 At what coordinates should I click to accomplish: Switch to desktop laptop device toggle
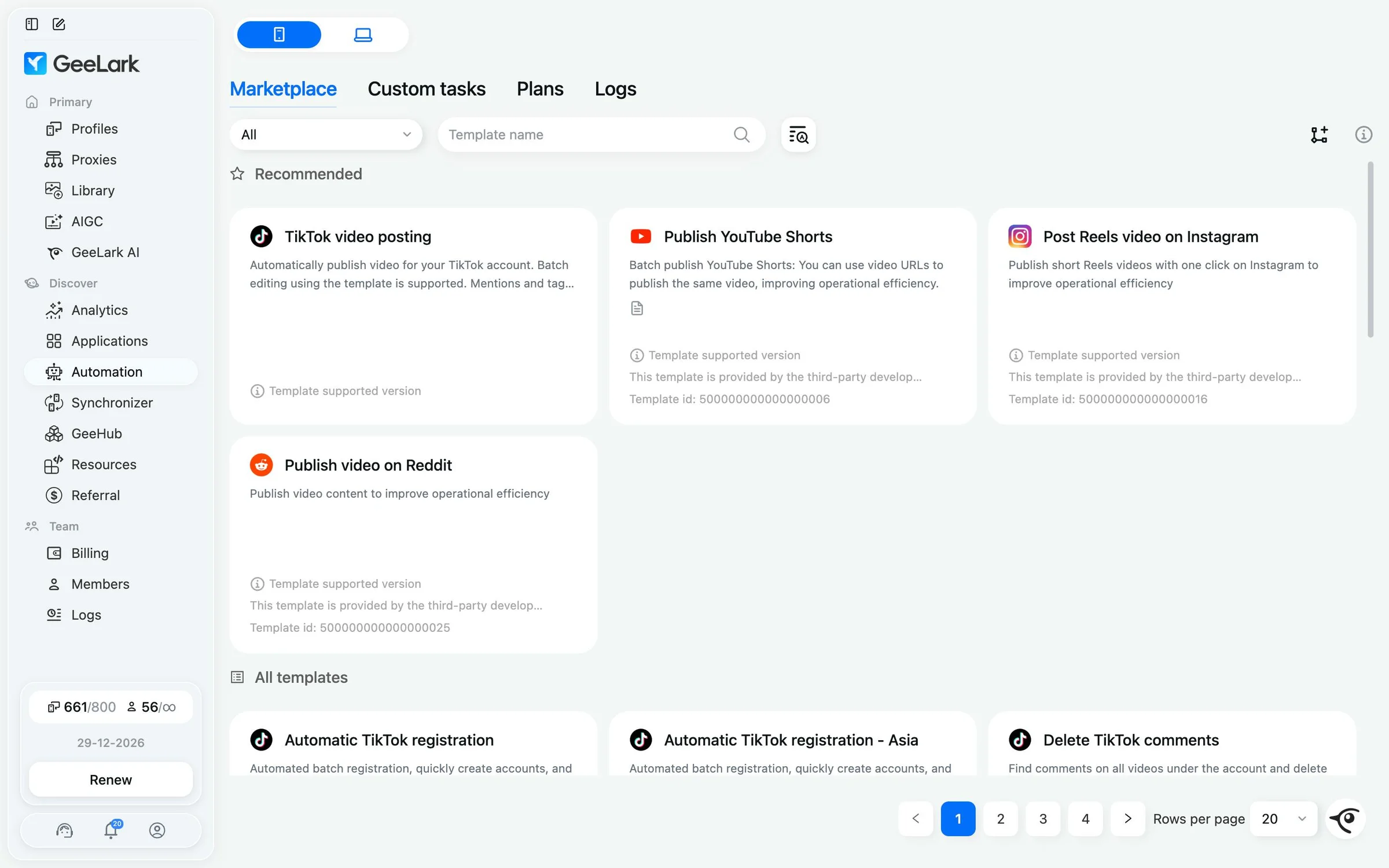(x=363, y=35)
